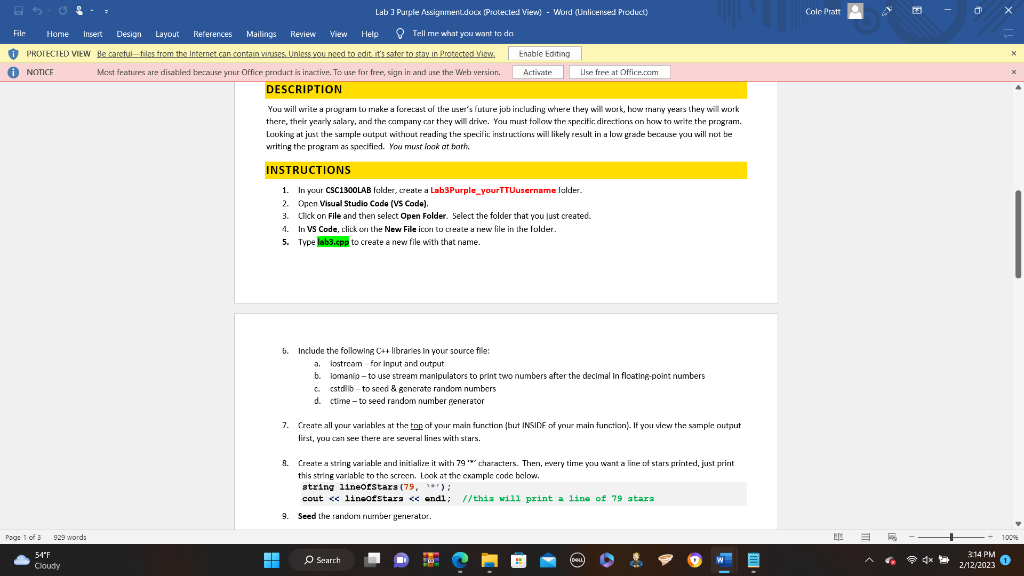Click the zoom in plus button
Viewport: 1024px width, 576px height.
click(x=990, y=537)
